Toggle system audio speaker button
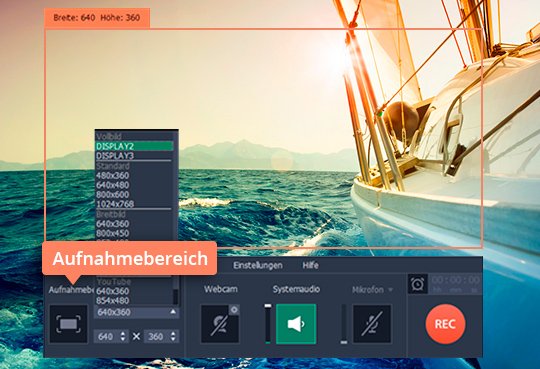Image resolution: width=540 pixels, height=369 pixels. [x=296, y=324]
